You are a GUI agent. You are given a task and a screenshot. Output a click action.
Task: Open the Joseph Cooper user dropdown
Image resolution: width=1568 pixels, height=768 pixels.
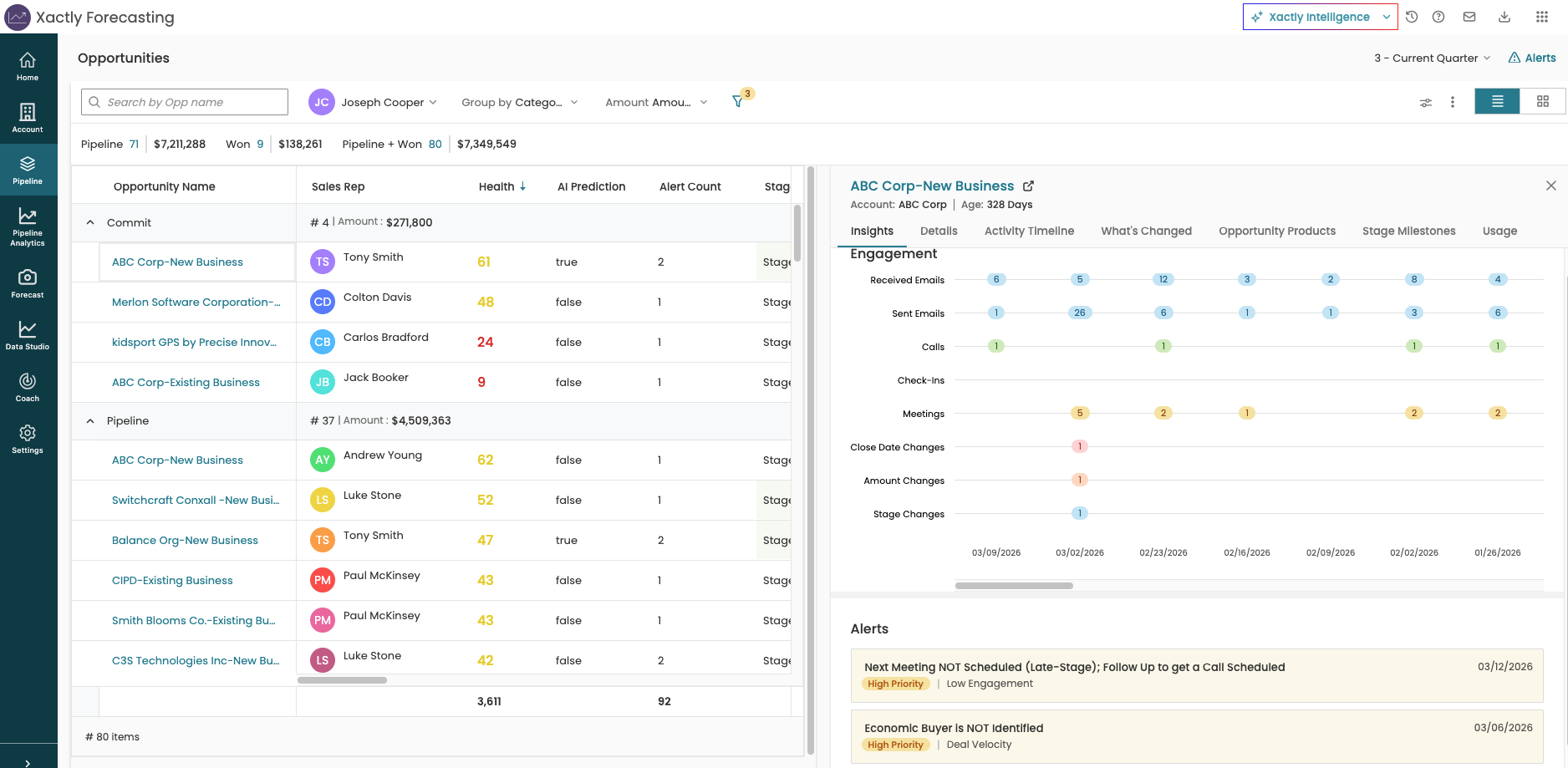tap(374, 102)
